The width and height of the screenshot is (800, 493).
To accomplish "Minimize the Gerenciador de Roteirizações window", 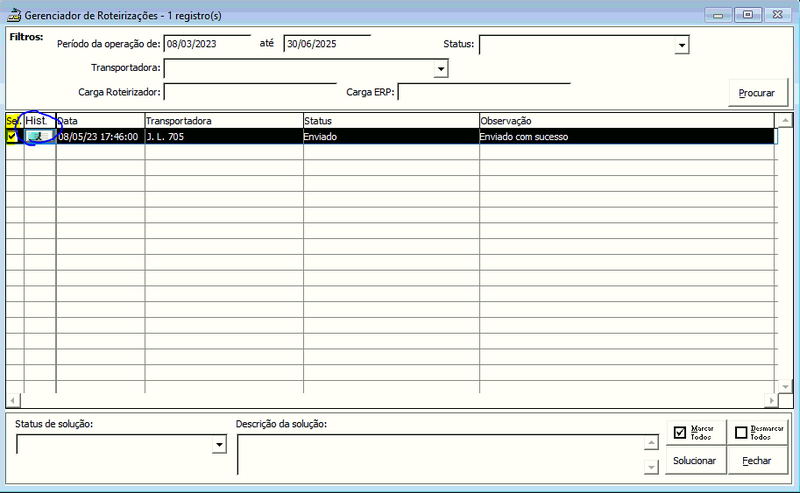I will [718, 15].
